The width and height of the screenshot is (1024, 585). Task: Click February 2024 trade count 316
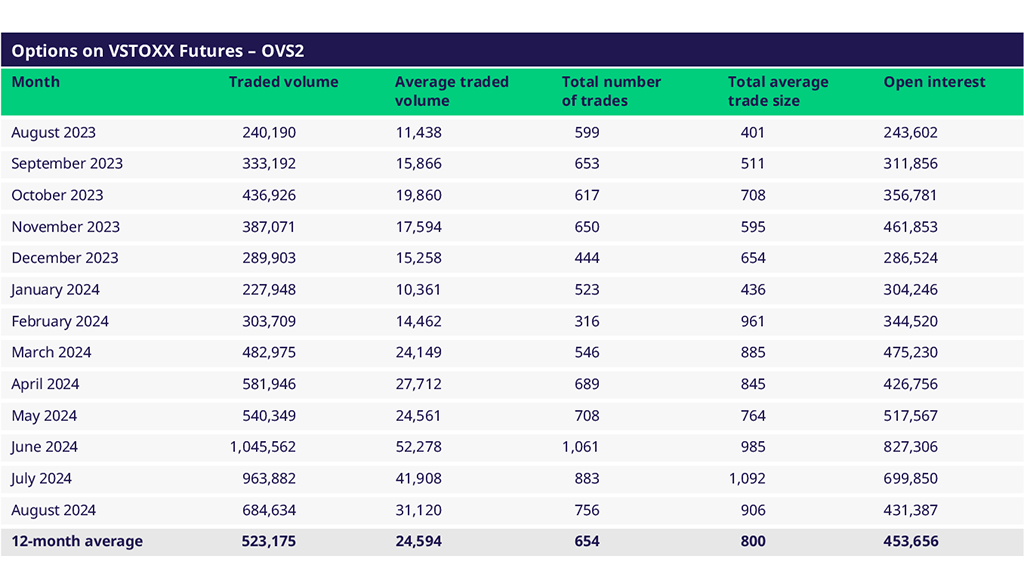(x=587, y=321)
